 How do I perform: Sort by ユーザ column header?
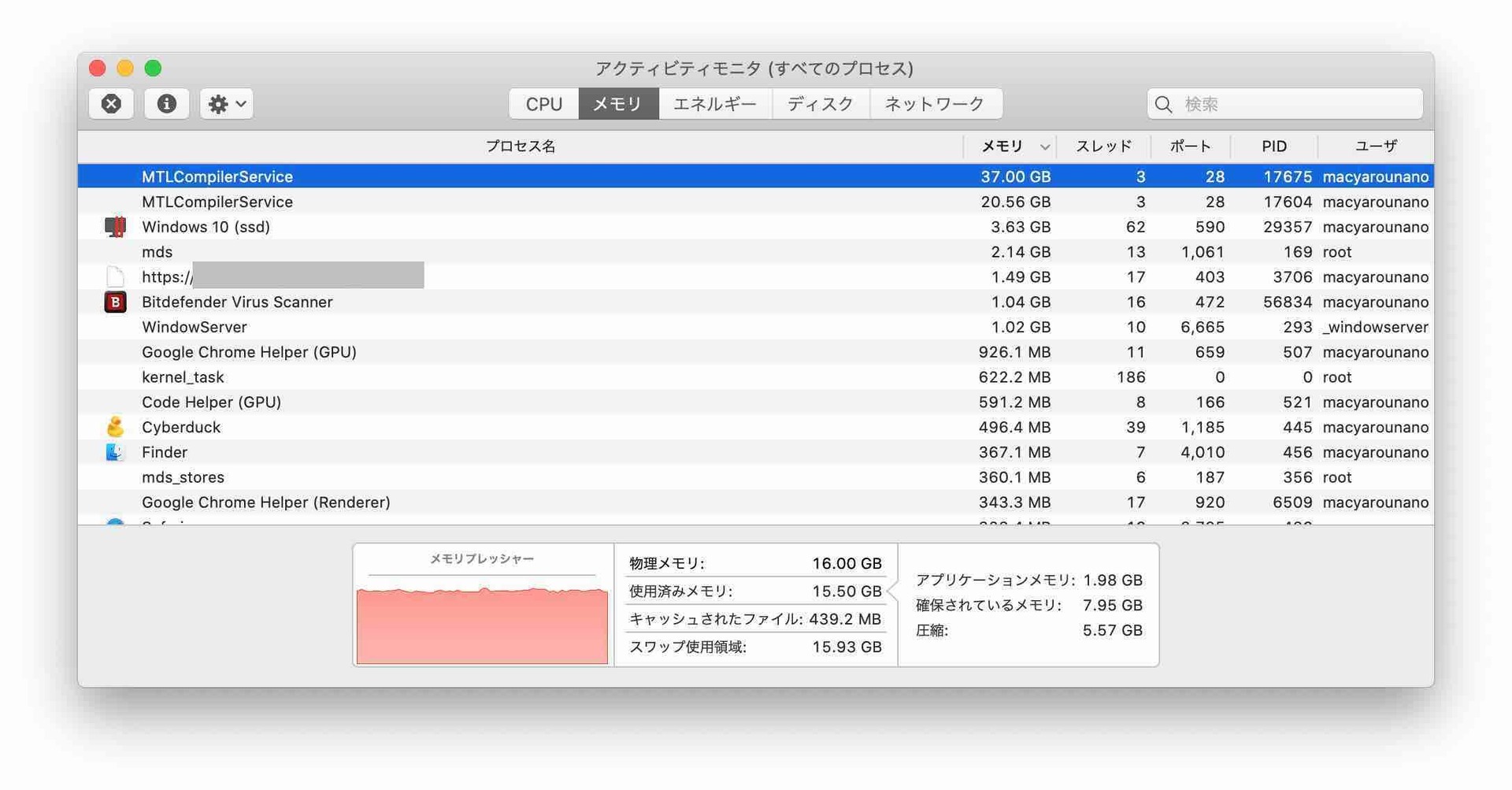tap(1376, 146)
